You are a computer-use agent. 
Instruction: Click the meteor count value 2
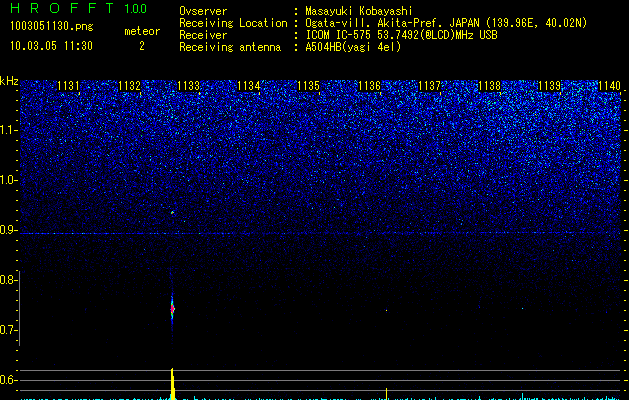142,46
